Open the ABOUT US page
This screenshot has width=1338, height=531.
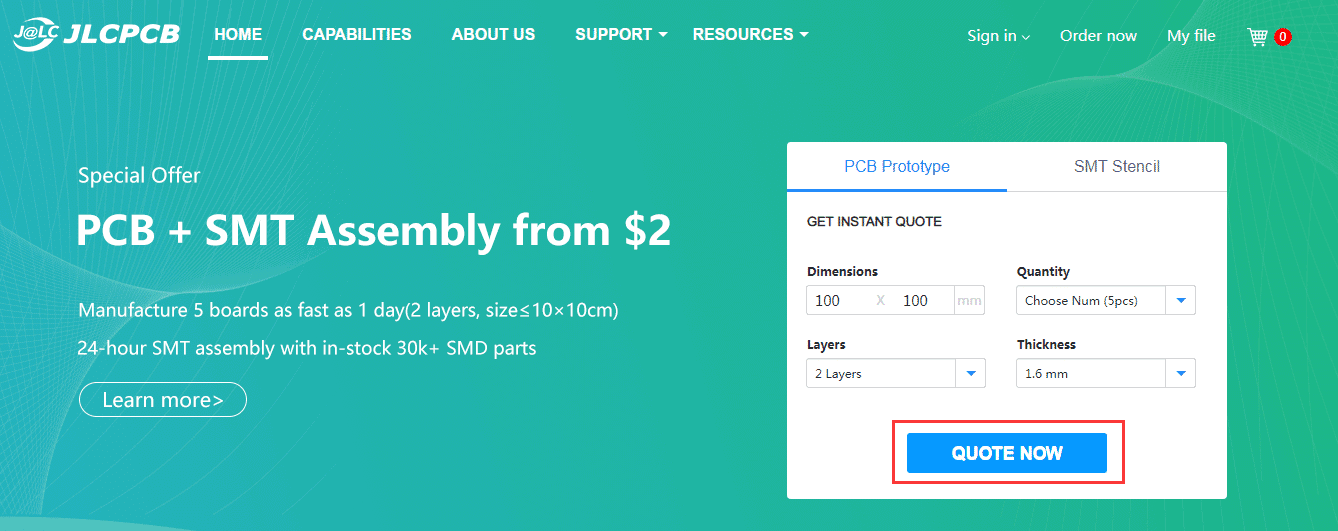pyautogui.click(x=493, y=35)
